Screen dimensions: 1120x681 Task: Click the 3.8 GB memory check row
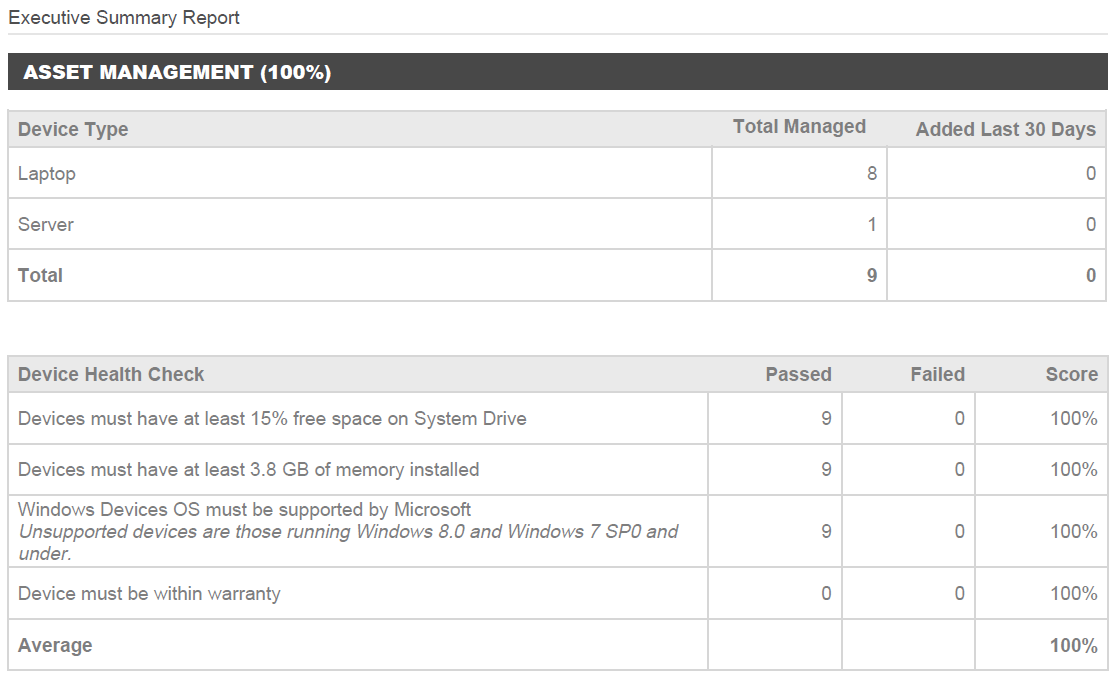[x=248, y=469]
